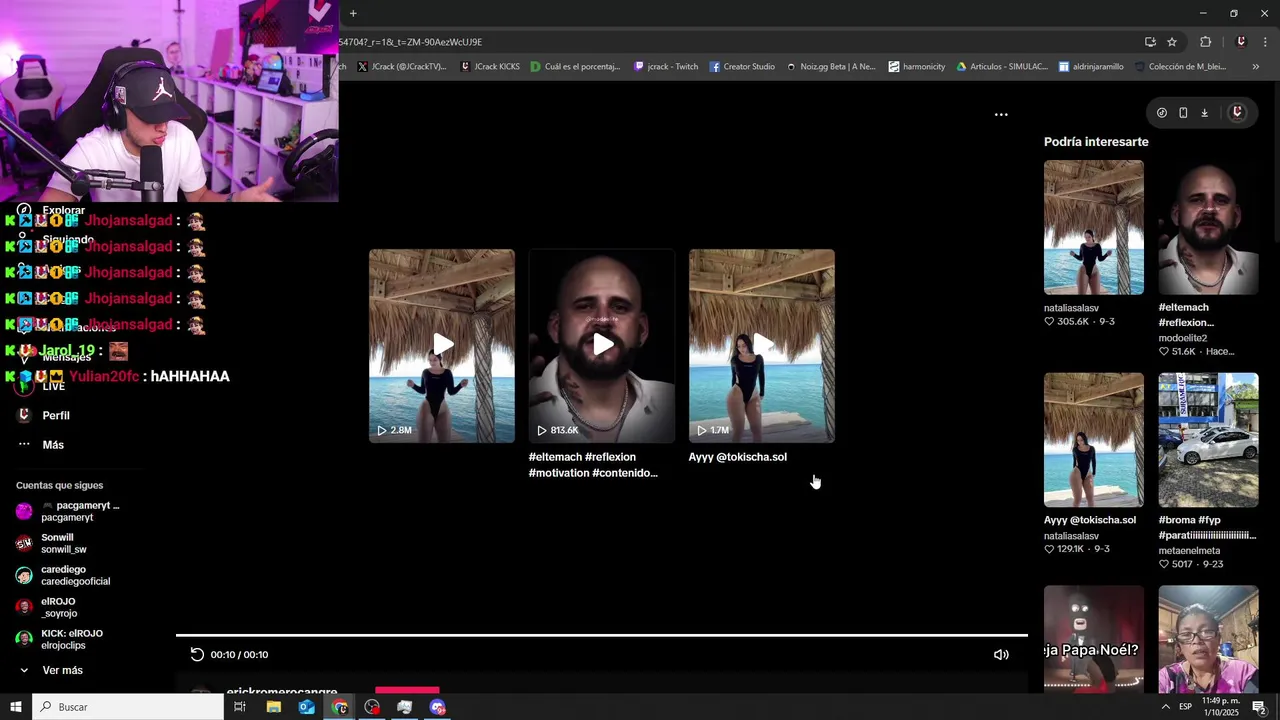This screenshot has width=1280, height=720.
Task: Open the harmonicity bookmark
Action: pyautogui.click(x=917, y=67)
